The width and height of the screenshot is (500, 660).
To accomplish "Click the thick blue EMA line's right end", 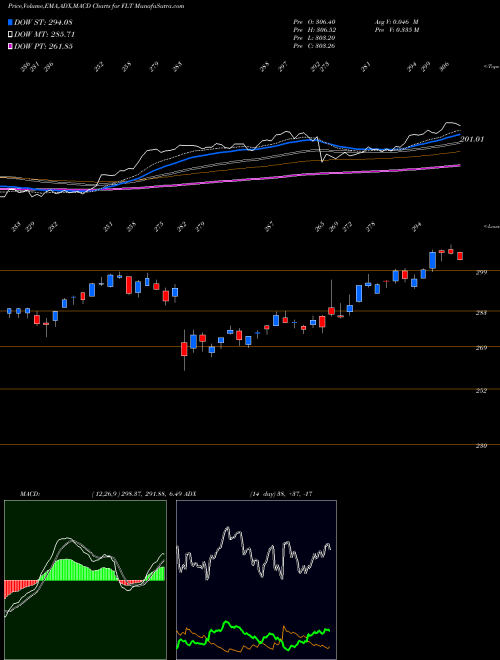I will [459, 135].
